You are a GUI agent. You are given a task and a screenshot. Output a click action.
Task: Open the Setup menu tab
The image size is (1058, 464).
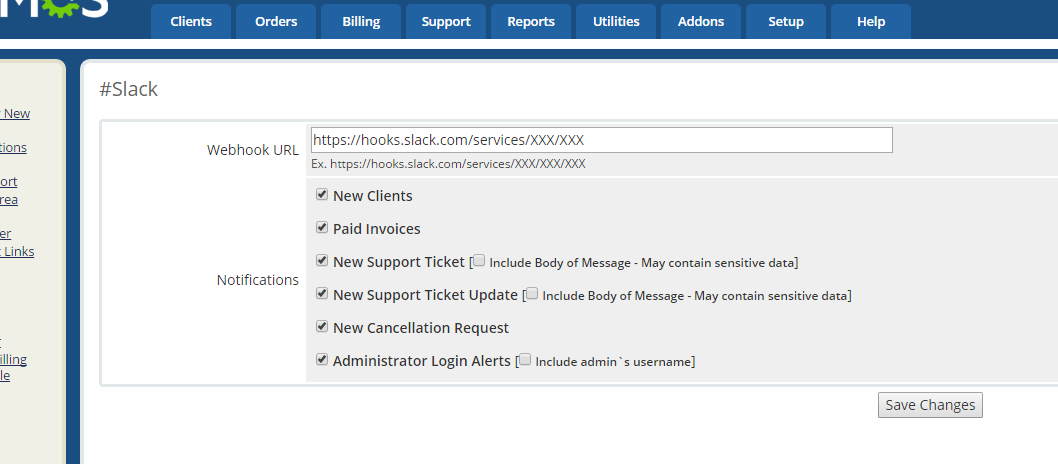pyautogui.click(x=786, y=21)
